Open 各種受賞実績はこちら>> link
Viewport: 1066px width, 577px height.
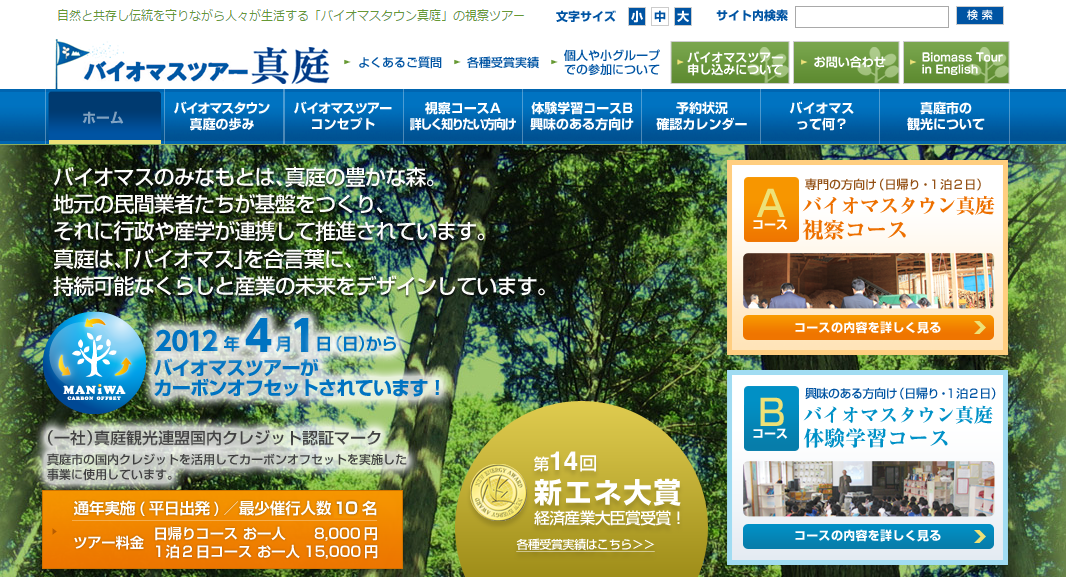(x=585, y=544)
